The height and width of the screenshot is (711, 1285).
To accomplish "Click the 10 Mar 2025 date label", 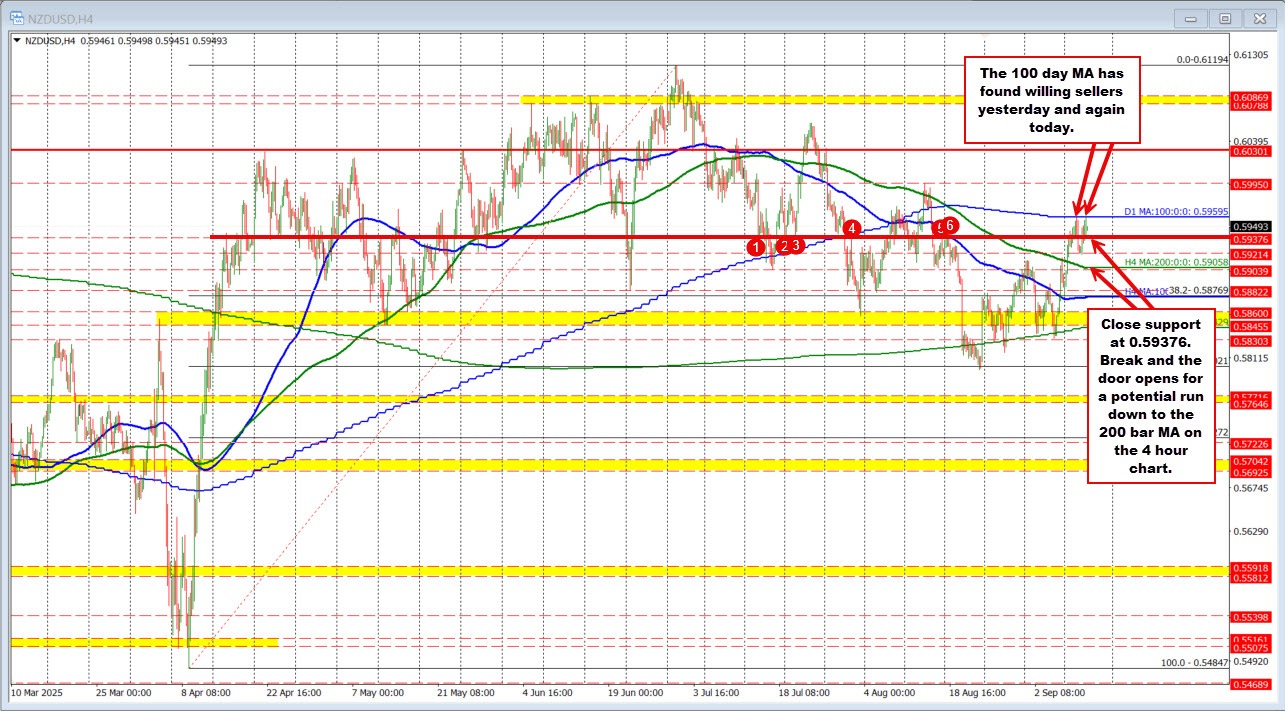I will click(x=37, y=691).
